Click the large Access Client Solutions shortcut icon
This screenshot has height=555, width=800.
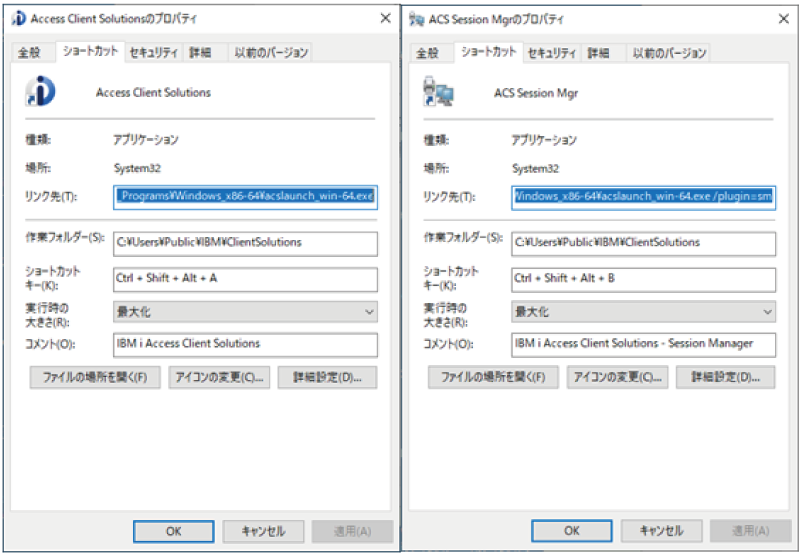pyautogui.click(x=40, y=91)
